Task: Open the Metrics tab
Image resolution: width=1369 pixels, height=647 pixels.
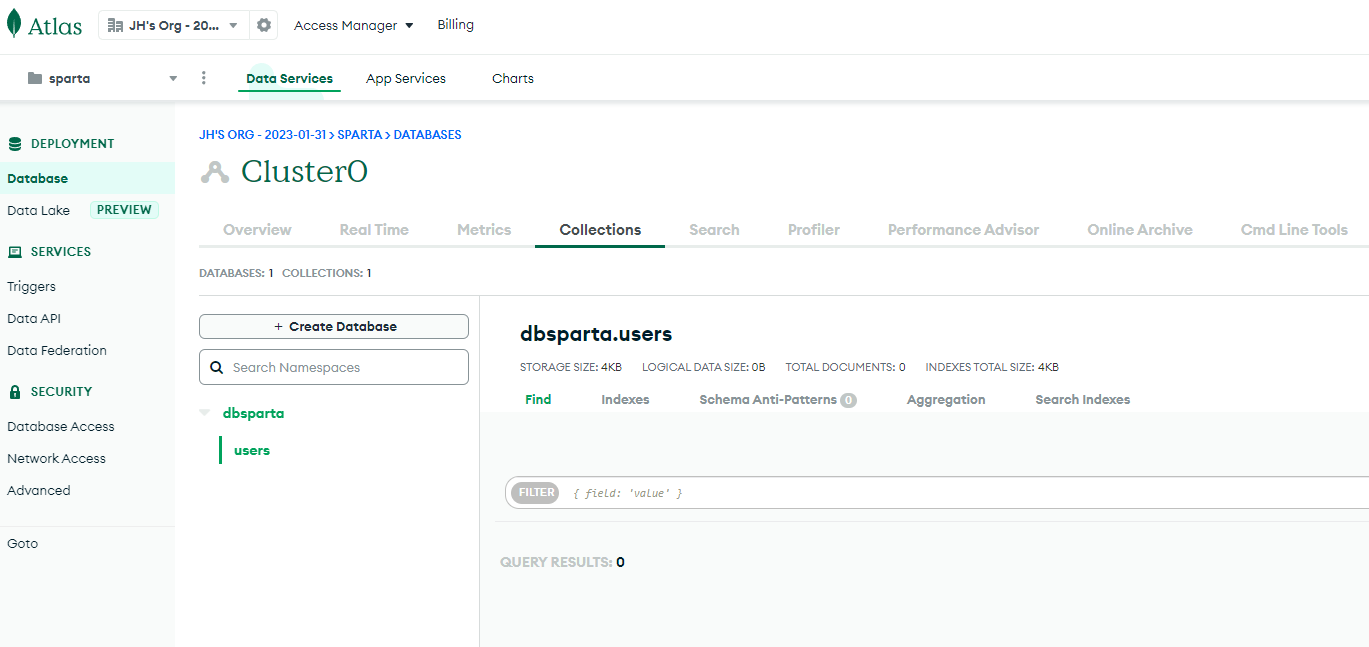Action: coord(484,229)
